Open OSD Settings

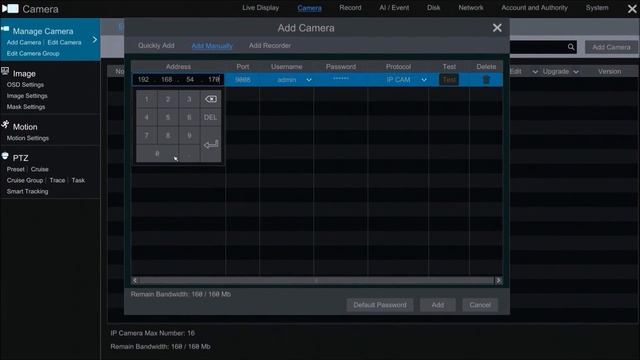coord(25,85)
